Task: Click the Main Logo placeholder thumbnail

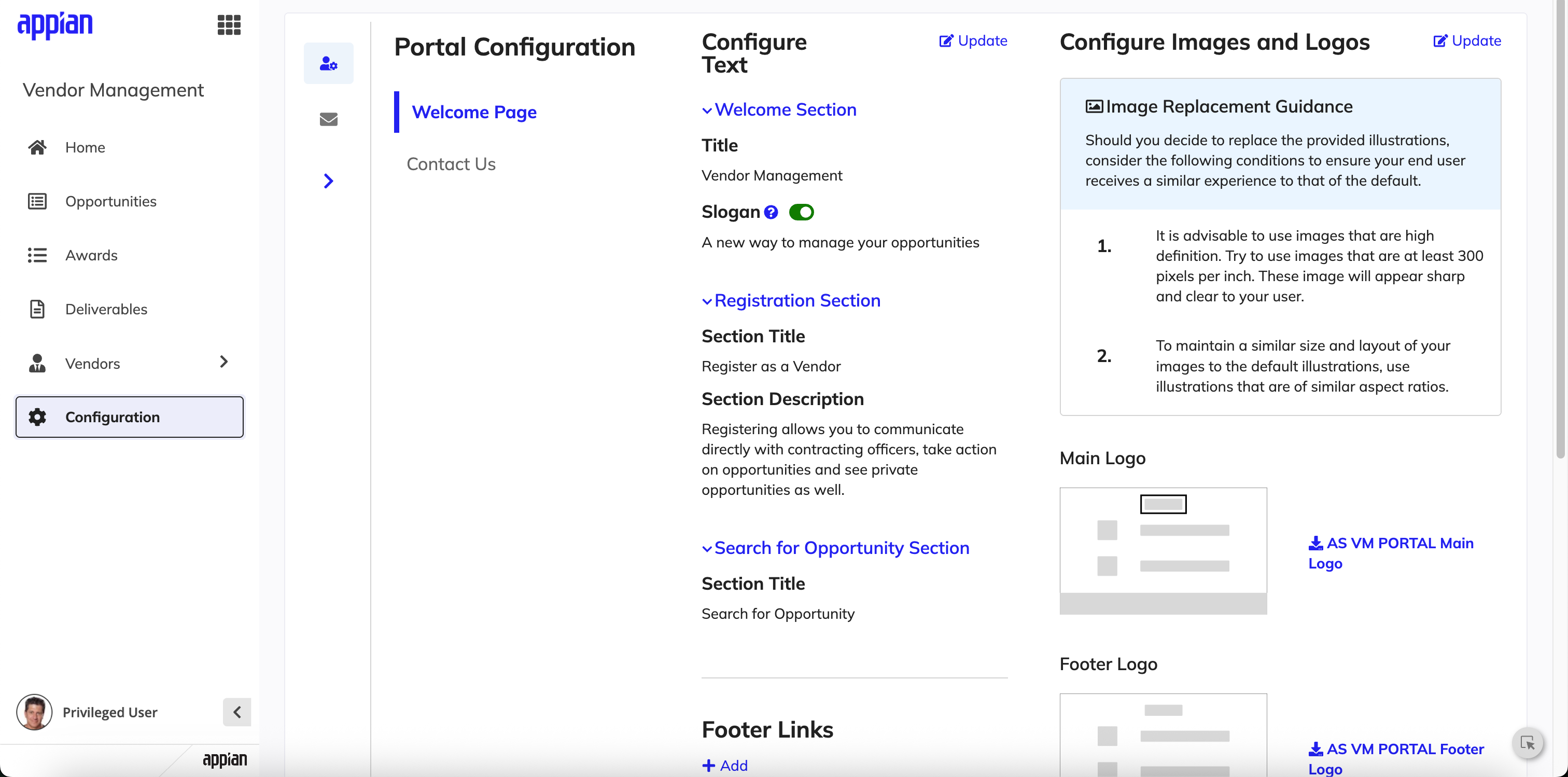Action: click(x=1163, y=551)
